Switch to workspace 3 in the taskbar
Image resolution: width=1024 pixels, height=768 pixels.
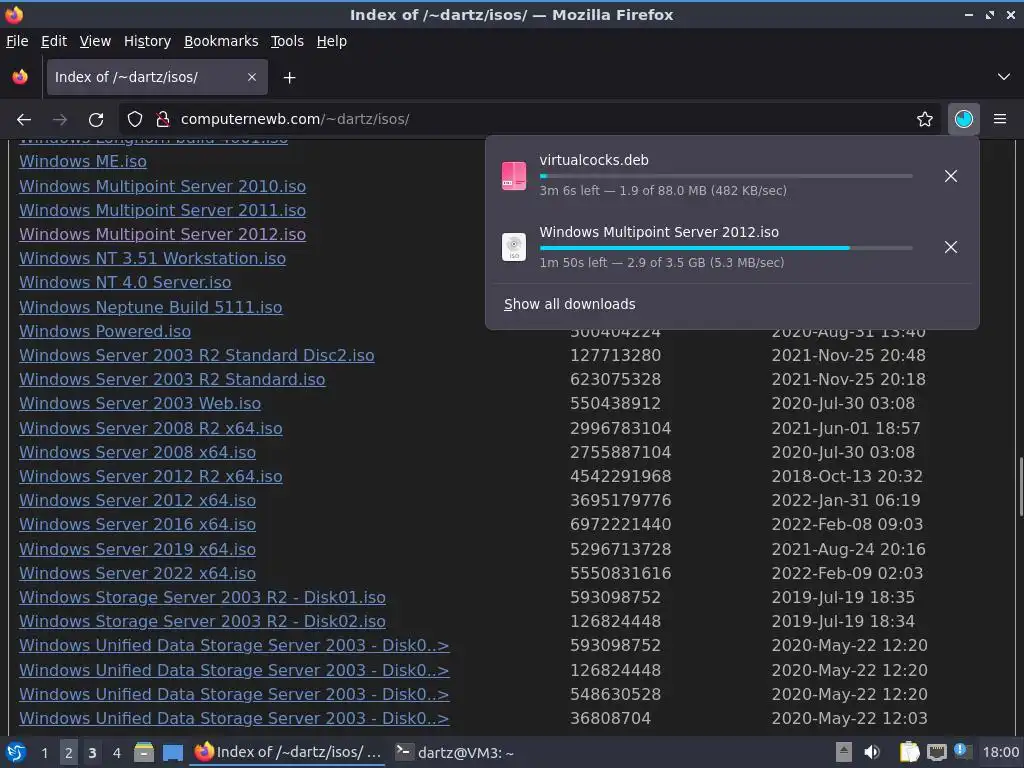[92, 753]
